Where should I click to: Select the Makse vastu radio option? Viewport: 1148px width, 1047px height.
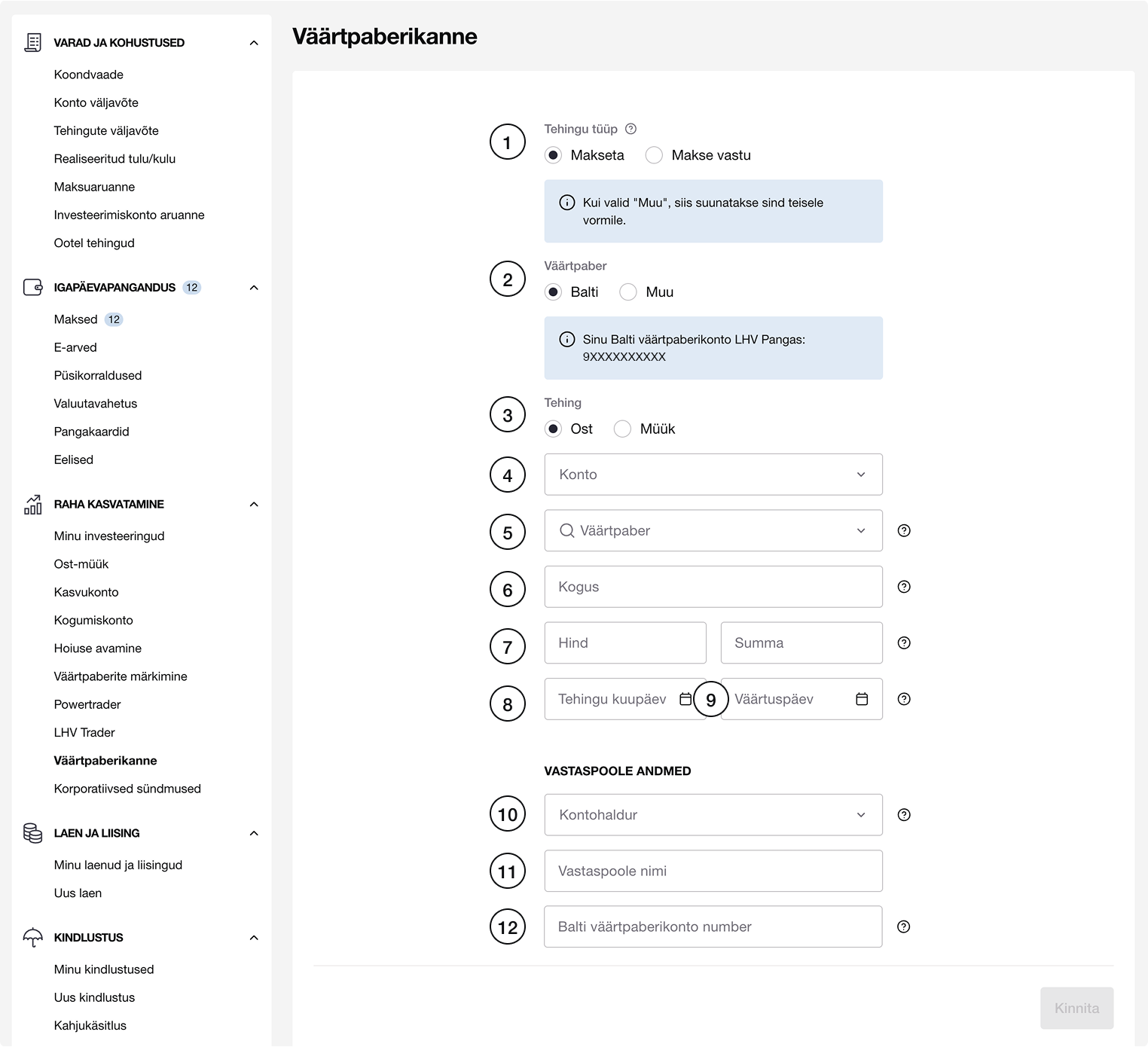pyautogui.click(x=654, y=155)
